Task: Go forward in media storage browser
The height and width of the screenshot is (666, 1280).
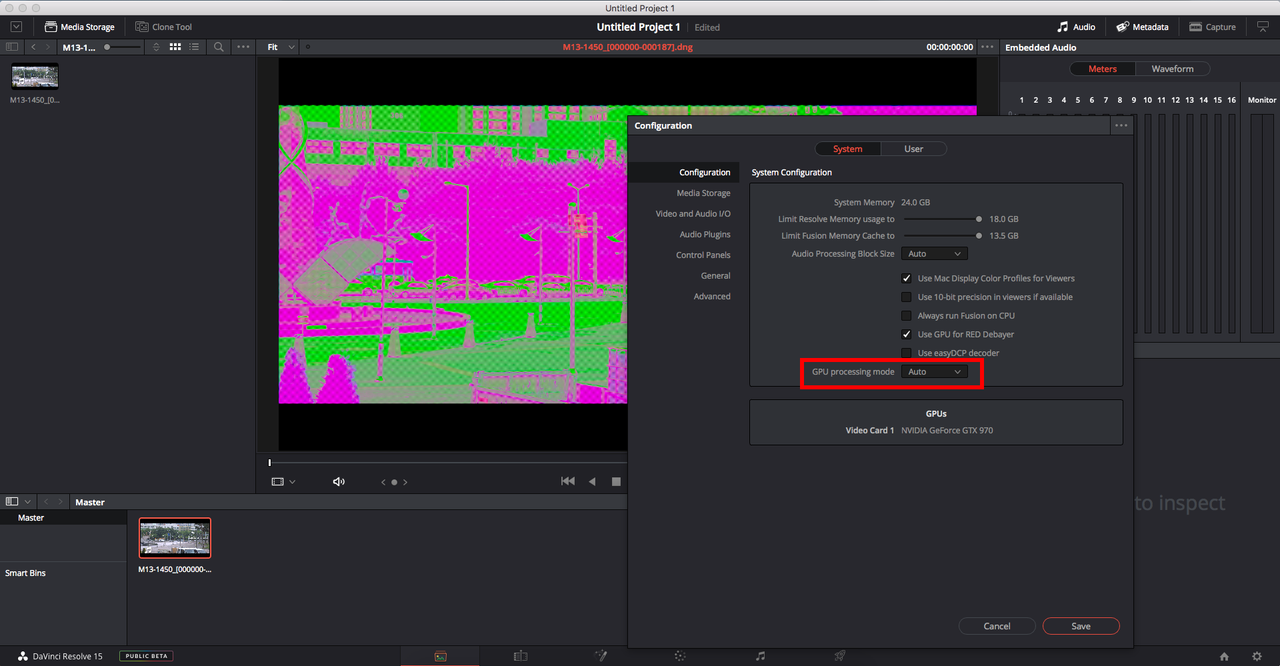Action: click(47, 47)
